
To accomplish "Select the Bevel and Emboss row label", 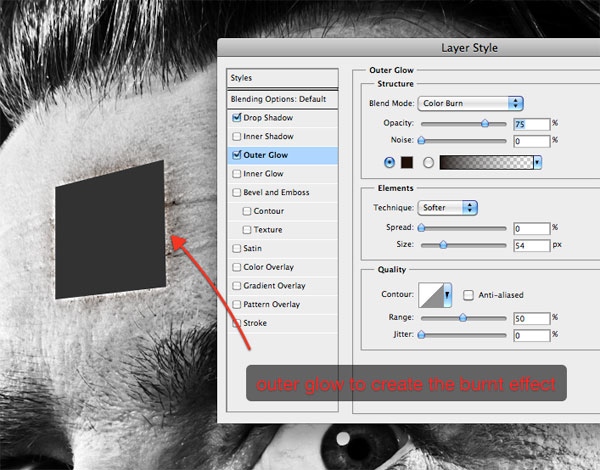I will 276,192.
